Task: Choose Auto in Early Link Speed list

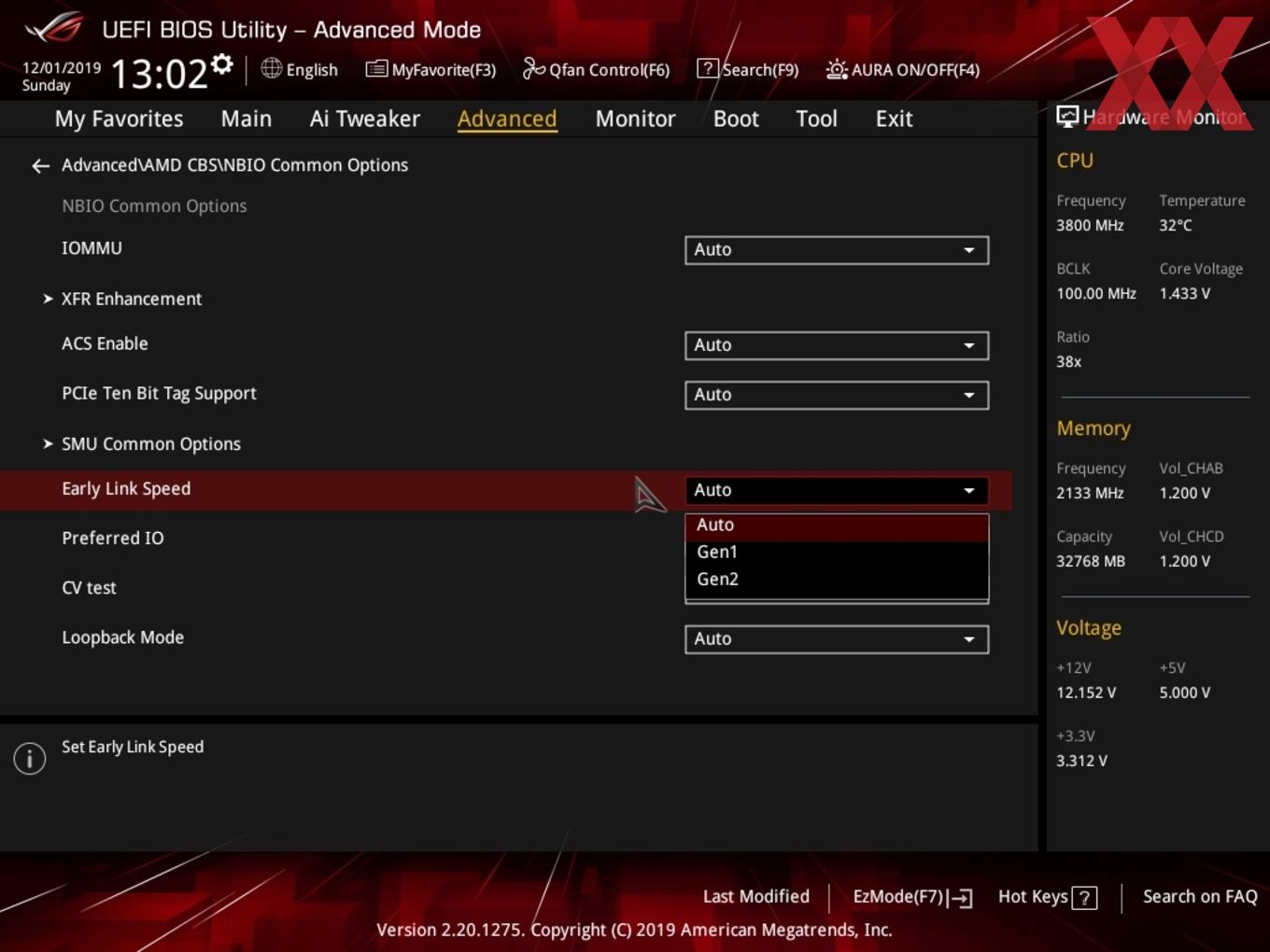Action: [x=837, y=525]
